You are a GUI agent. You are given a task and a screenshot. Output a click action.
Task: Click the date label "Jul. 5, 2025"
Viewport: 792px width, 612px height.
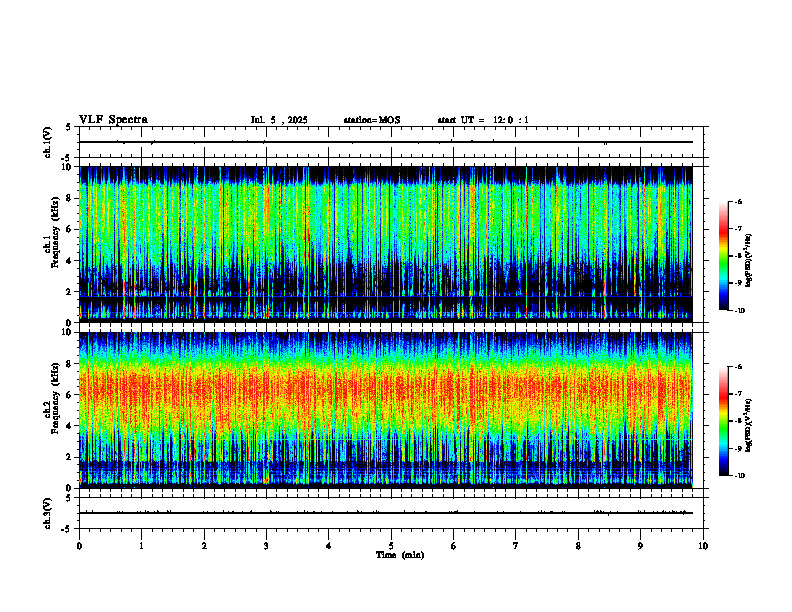[279, 120]
